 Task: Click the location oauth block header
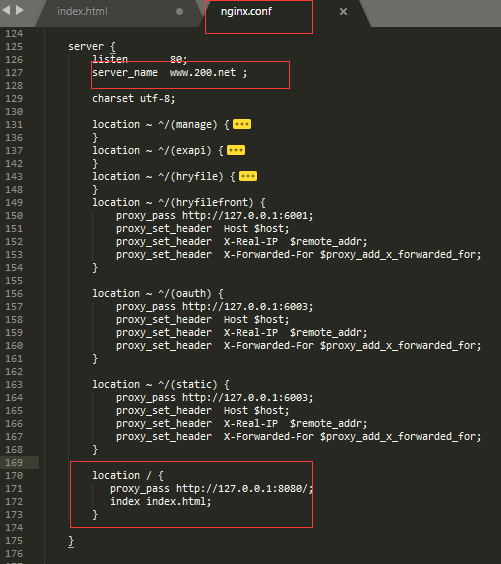point(158,294)
